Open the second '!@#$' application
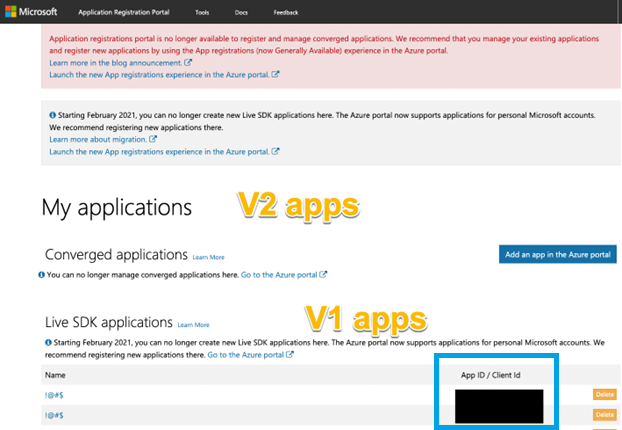The height and width of the screenshot is (430, 622). (x=54, y=415)
